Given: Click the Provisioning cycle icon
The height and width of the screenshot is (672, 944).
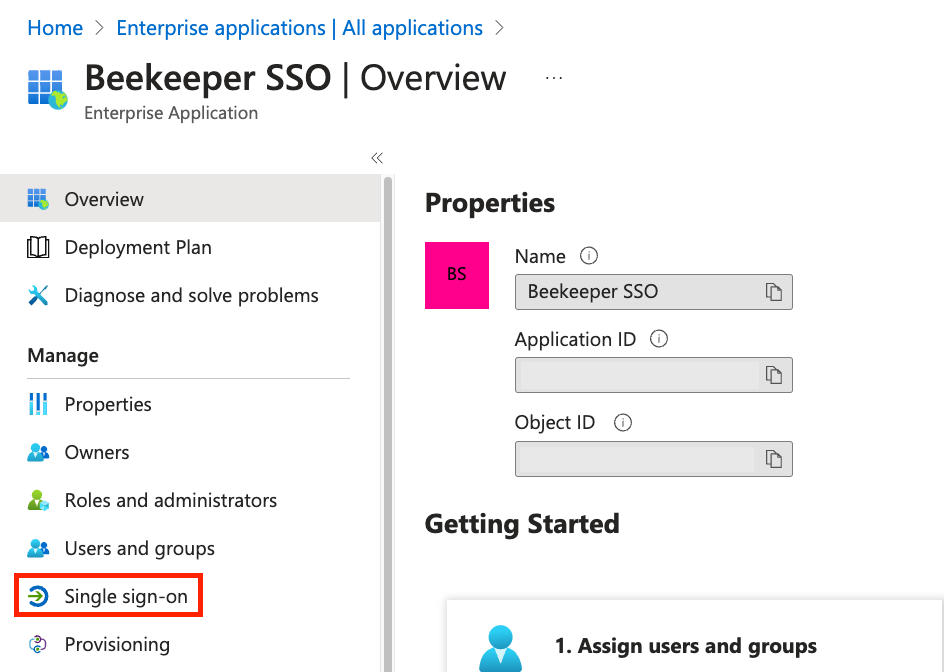Looking at the screenshot, I should pos(38,644).
